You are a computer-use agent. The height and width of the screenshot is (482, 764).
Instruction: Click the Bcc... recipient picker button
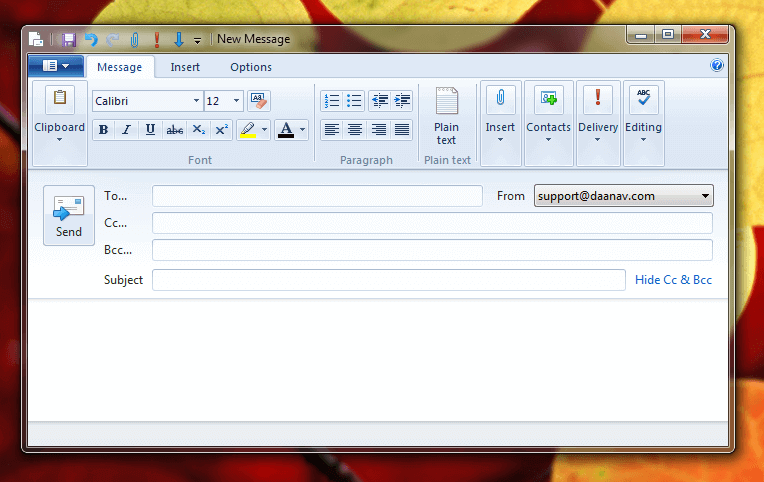(118, 250)
